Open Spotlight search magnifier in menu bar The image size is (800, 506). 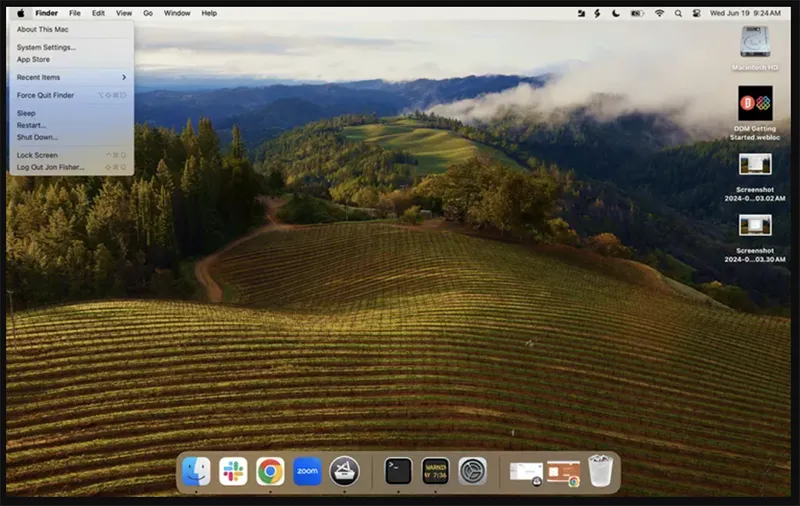coord(678,13)
